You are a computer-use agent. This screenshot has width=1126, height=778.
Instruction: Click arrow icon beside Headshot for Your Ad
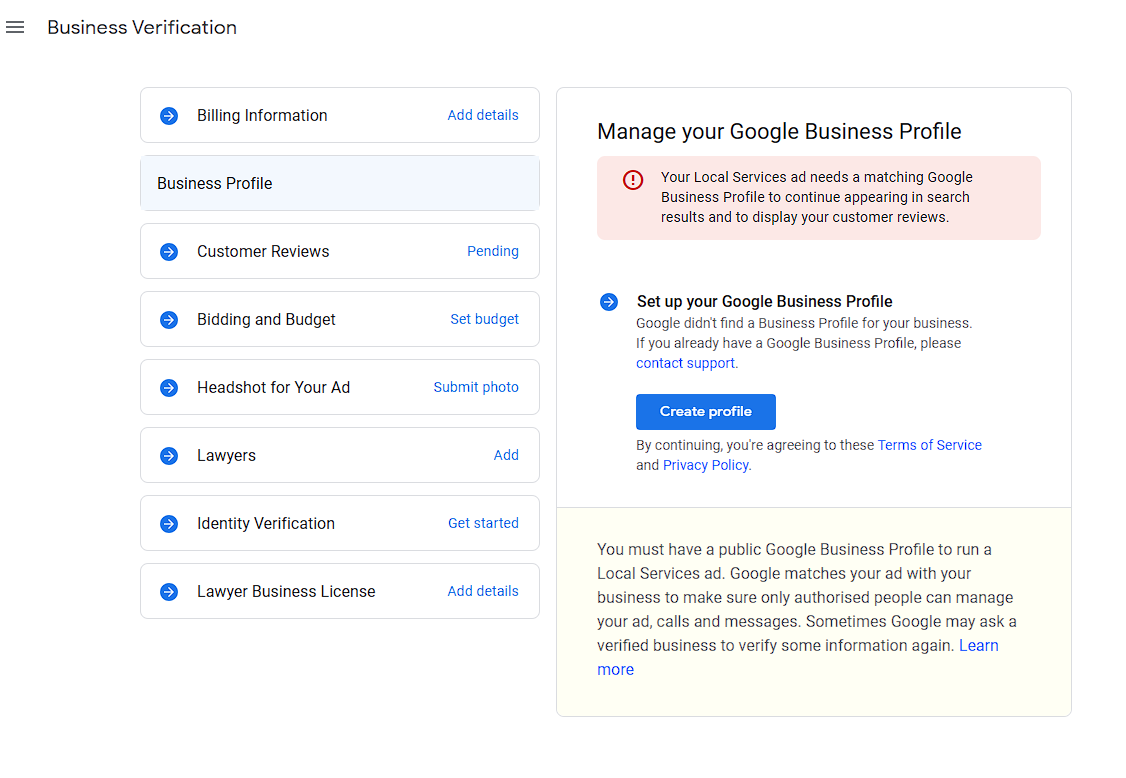pyautogui.click(x=169, y=388)
